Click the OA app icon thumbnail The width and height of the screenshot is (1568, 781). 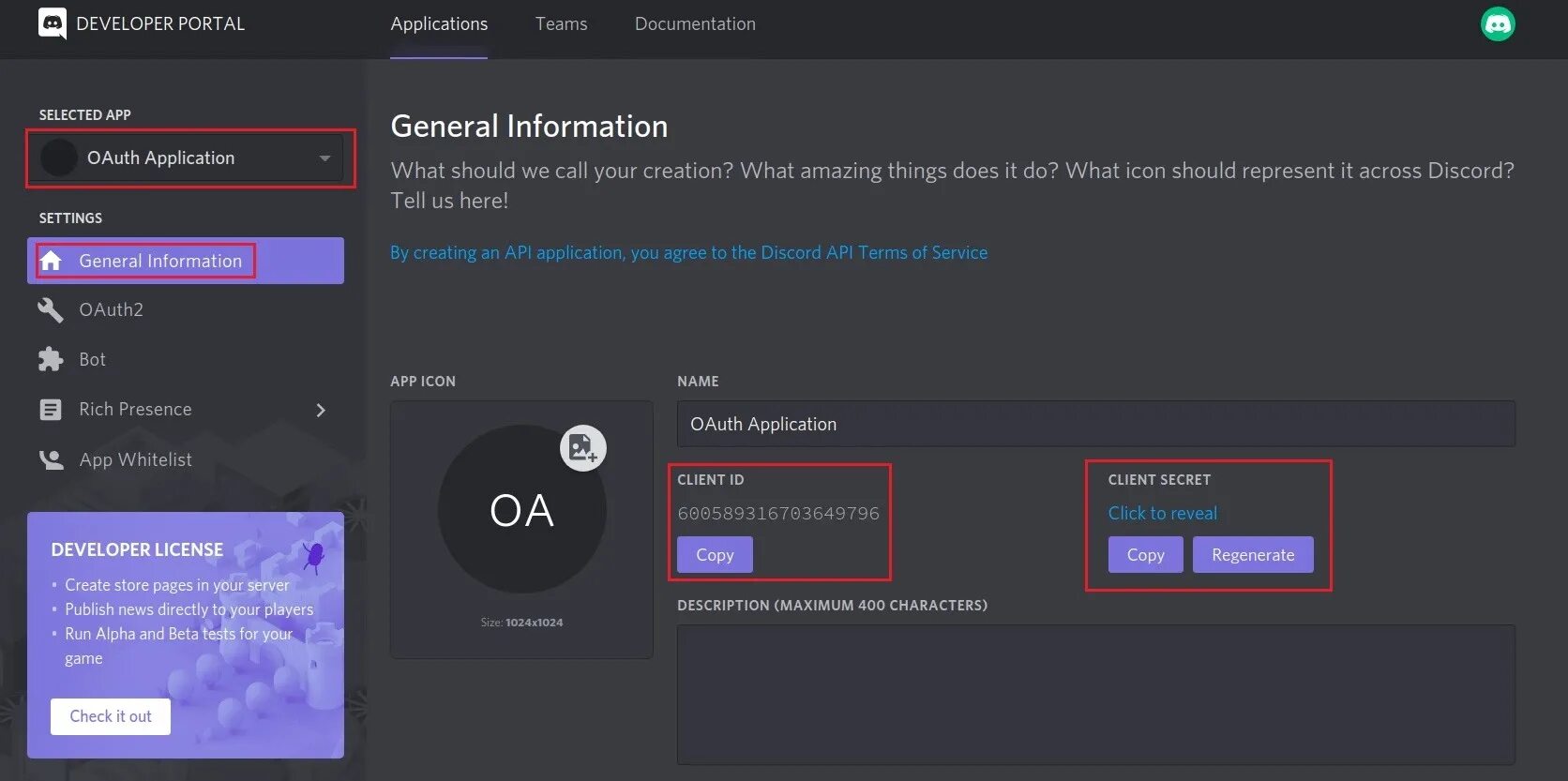521,509
